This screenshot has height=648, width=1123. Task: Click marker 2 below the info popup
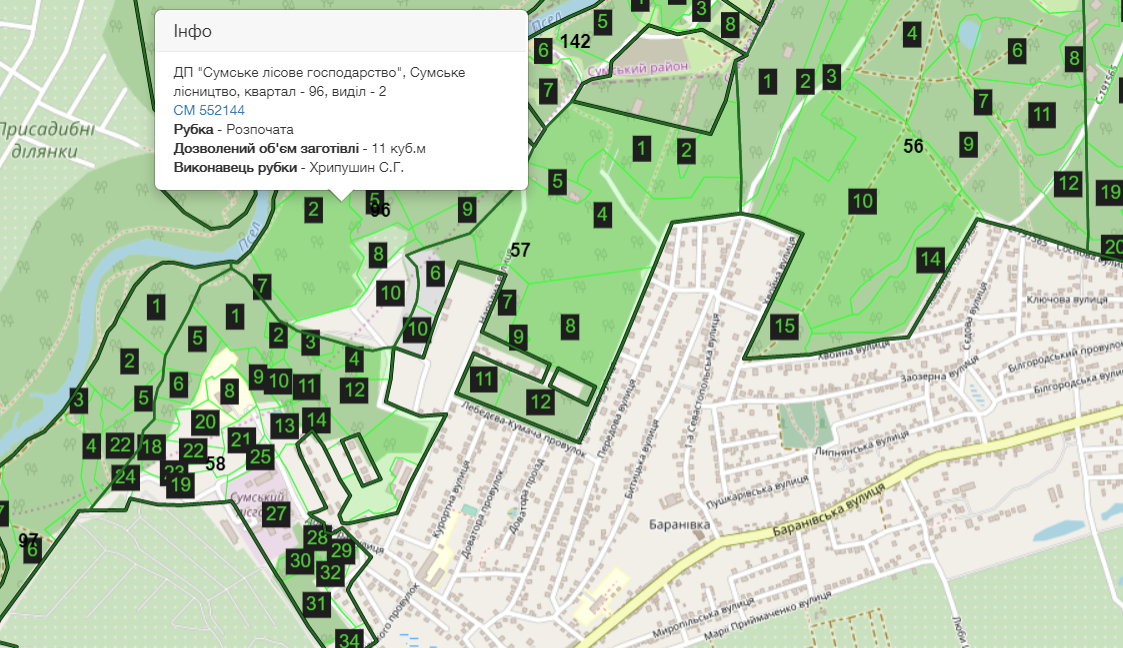(x=312, y=210)
